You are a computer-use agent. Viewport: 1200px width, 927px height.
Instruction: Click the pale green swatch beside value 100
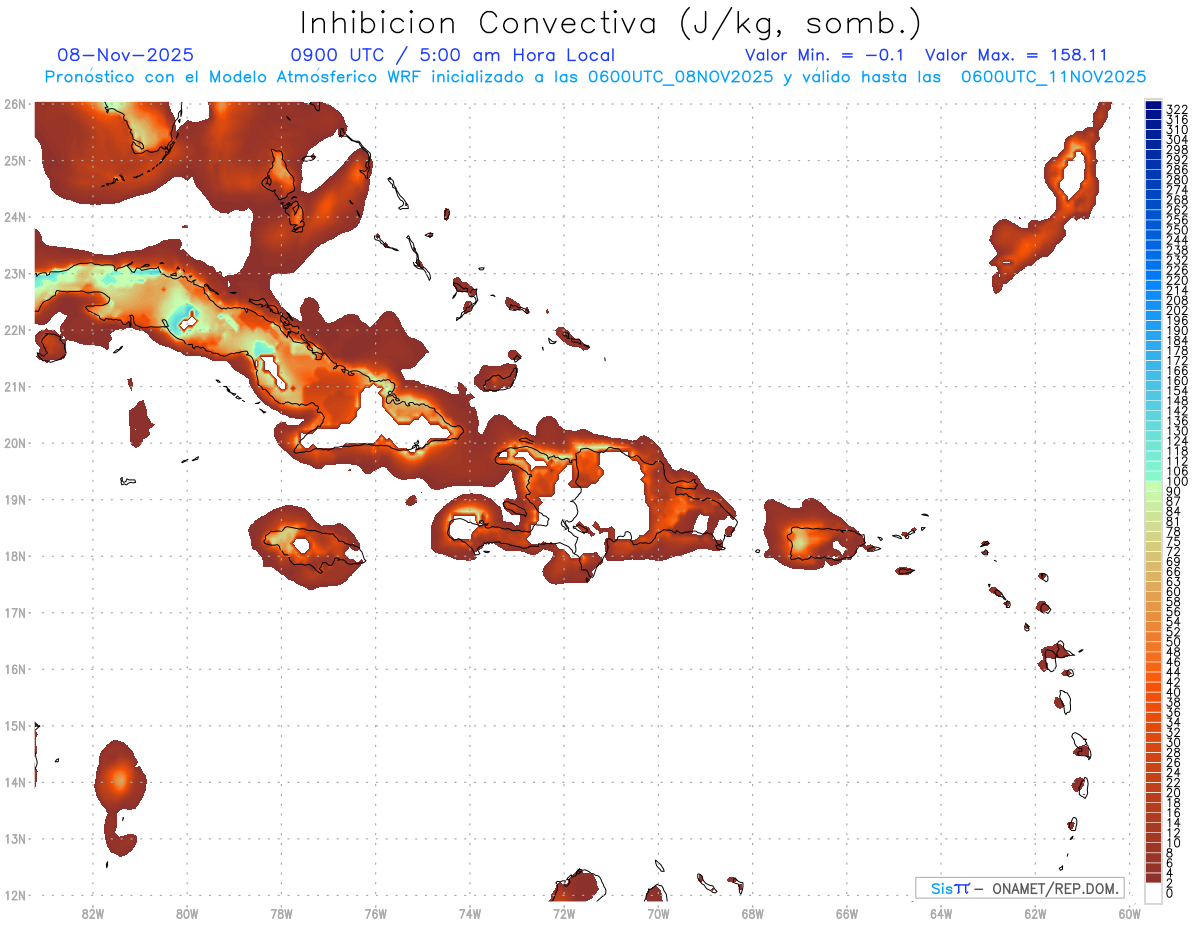pos(1153,486)
